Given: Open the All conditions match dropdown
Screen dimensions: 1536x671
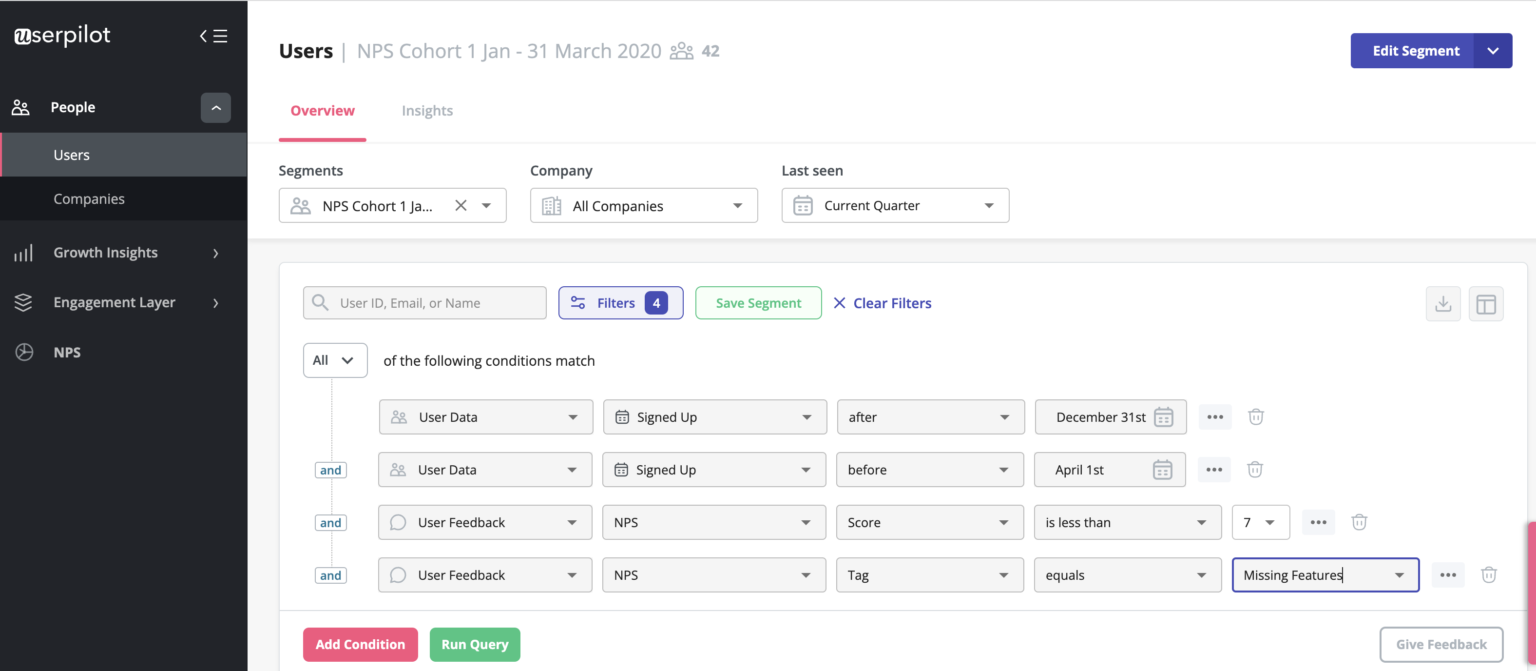Looking at the screenshot, I should coord(334,360).
